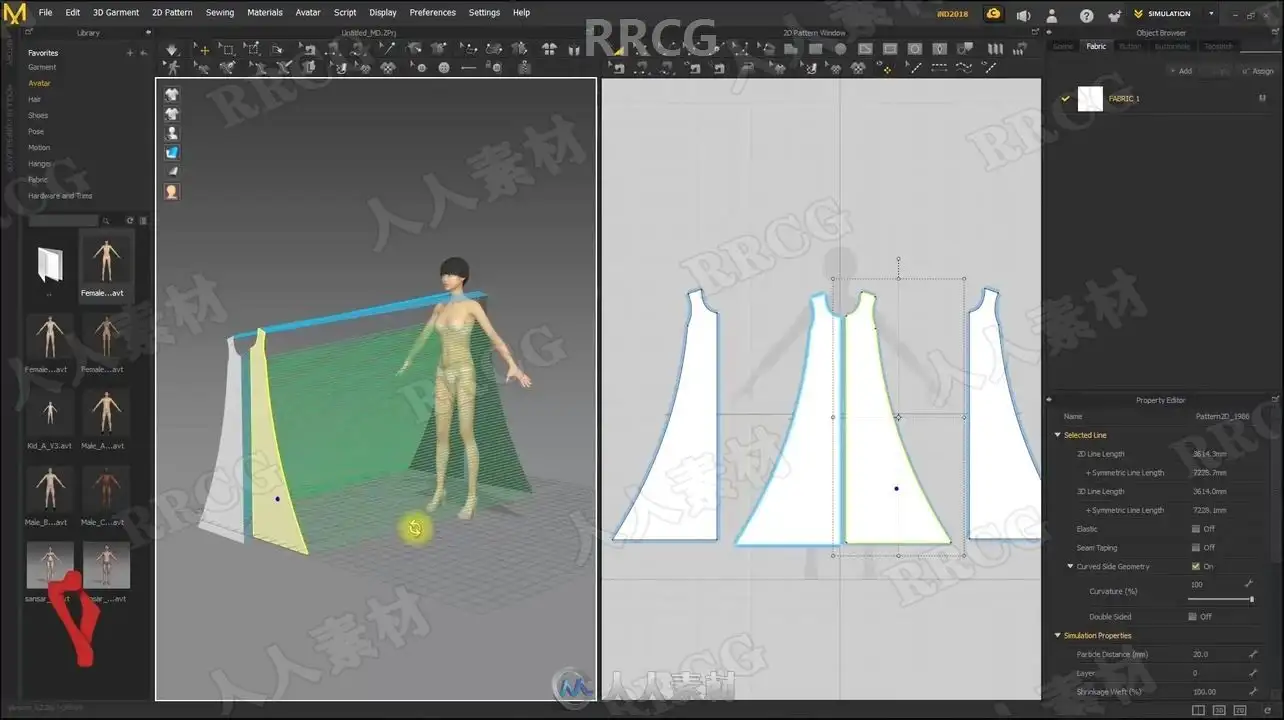Select the filled Ellipse pattern tool

(x=840, y=49)
